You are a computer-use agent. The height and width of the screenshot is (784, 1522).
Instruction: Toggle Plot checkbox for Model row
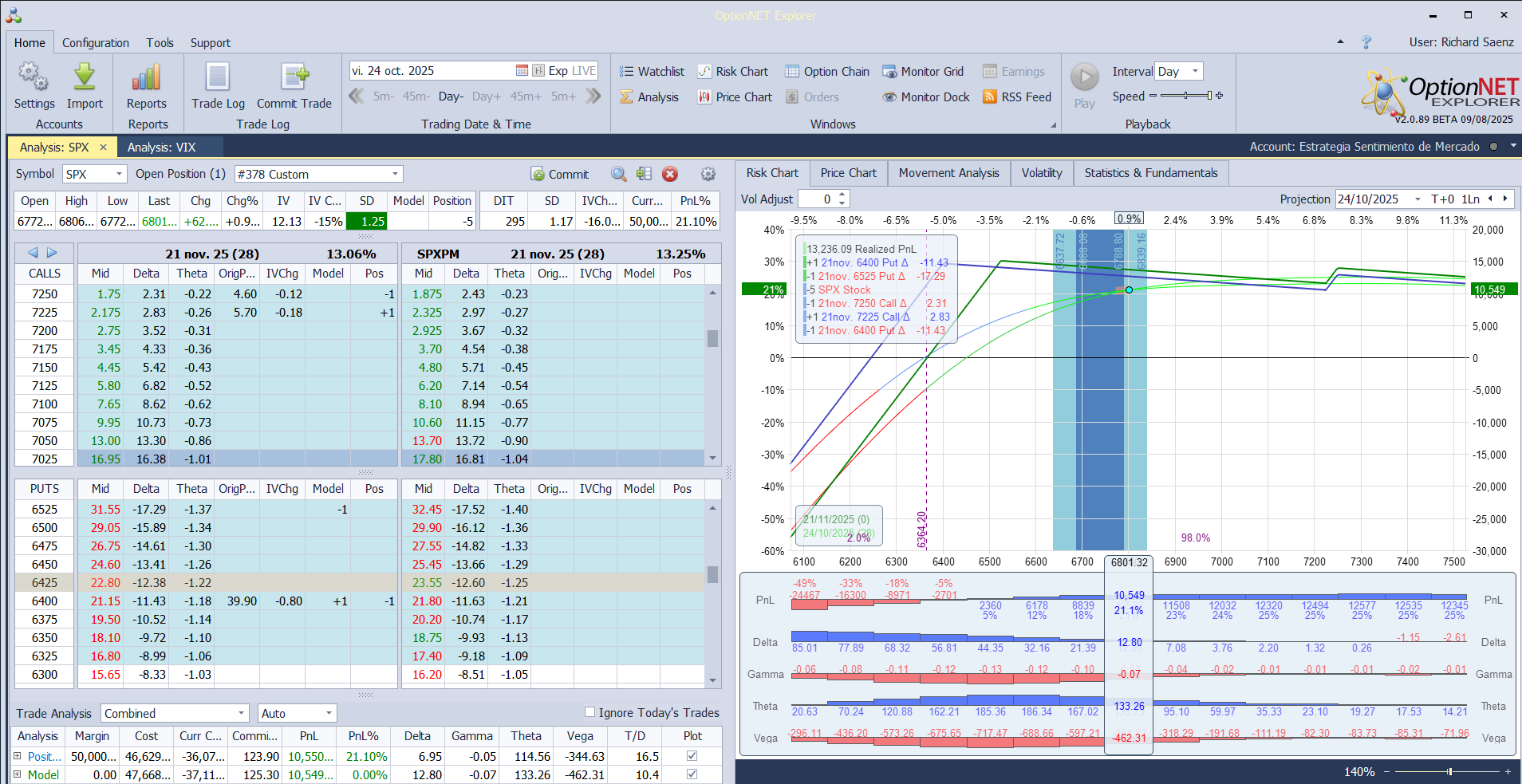(692, 774)
